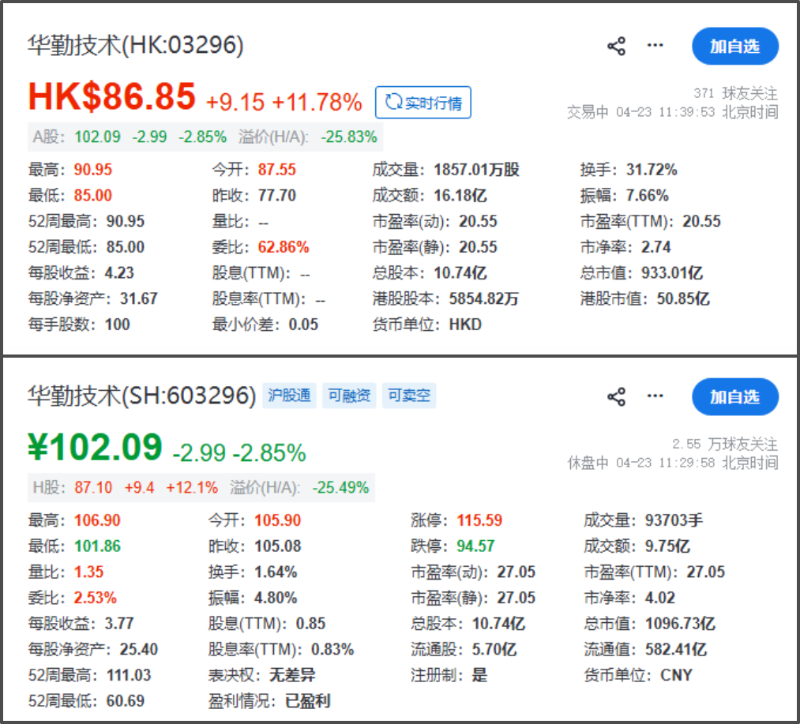Image resolution: width=800 pixels, height=724 pixels.
Task: Click the share icon for HK:03296
Action: [x=616, y=46]
